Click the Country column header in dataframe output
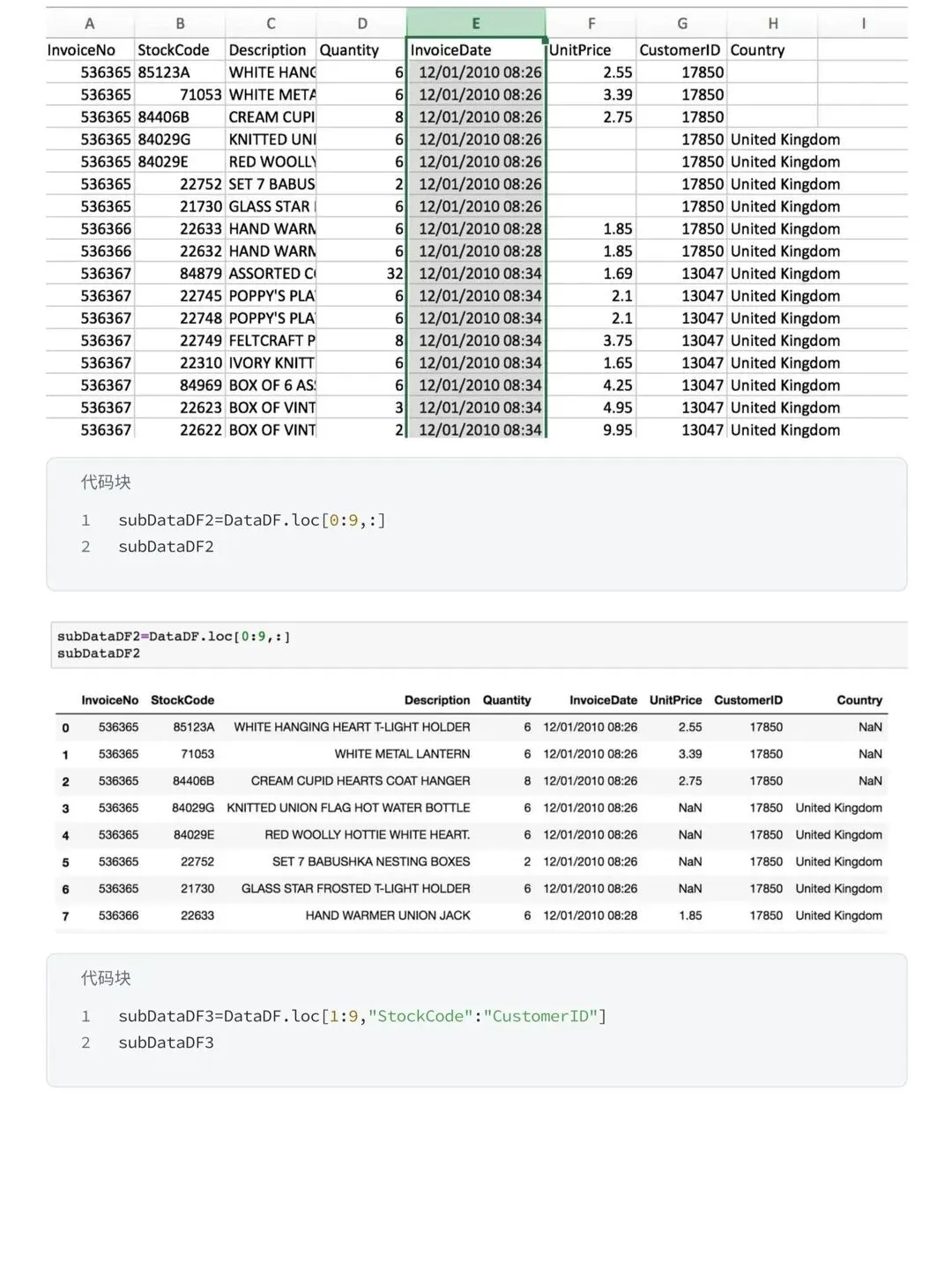952x1270 pixels. (x=859, y=700)
